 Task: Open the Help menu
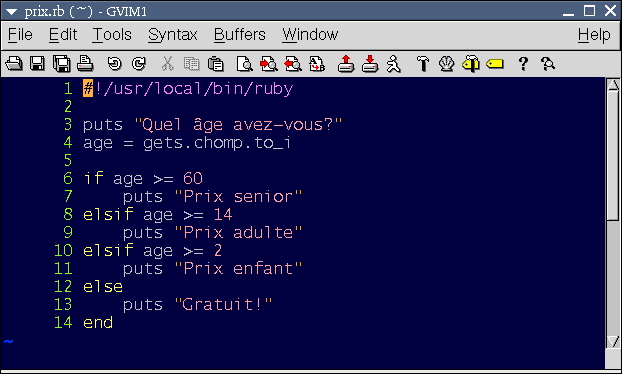pos(594,35)
